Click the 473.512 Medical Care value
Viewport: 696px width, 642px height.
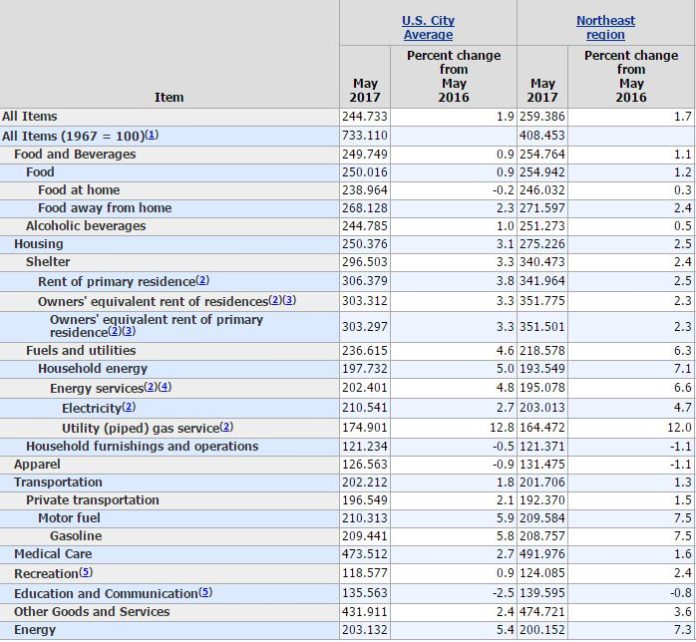364,554
